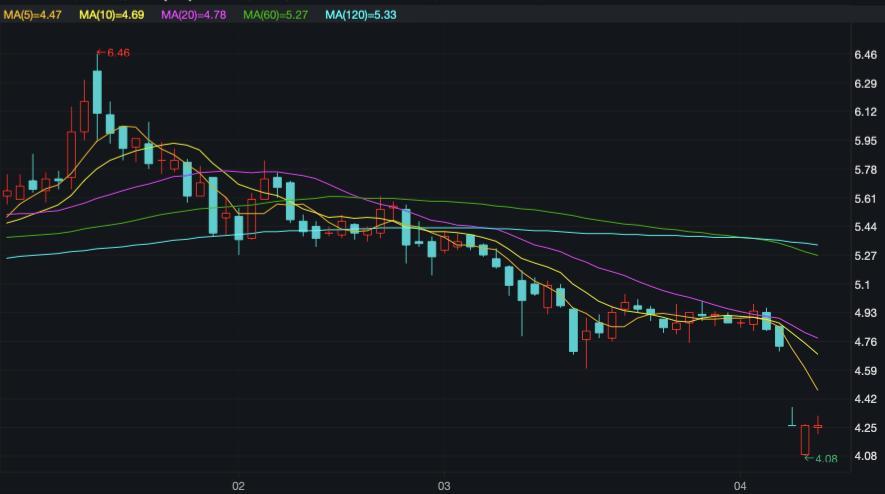
Task: Click the 4.59 level on the price axis
Action: [x=865, y=371]
